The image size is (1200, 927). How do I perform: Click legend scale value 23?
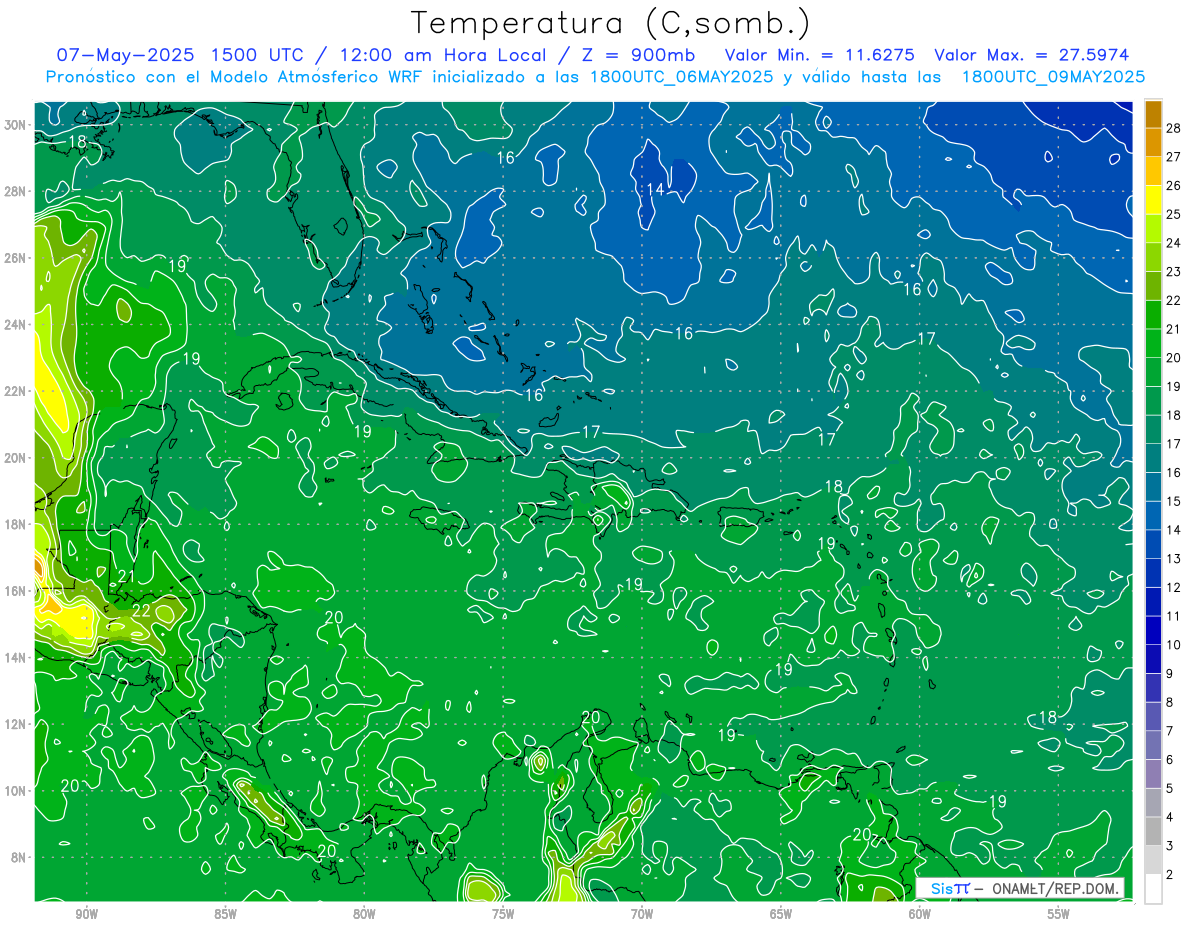1174,271
